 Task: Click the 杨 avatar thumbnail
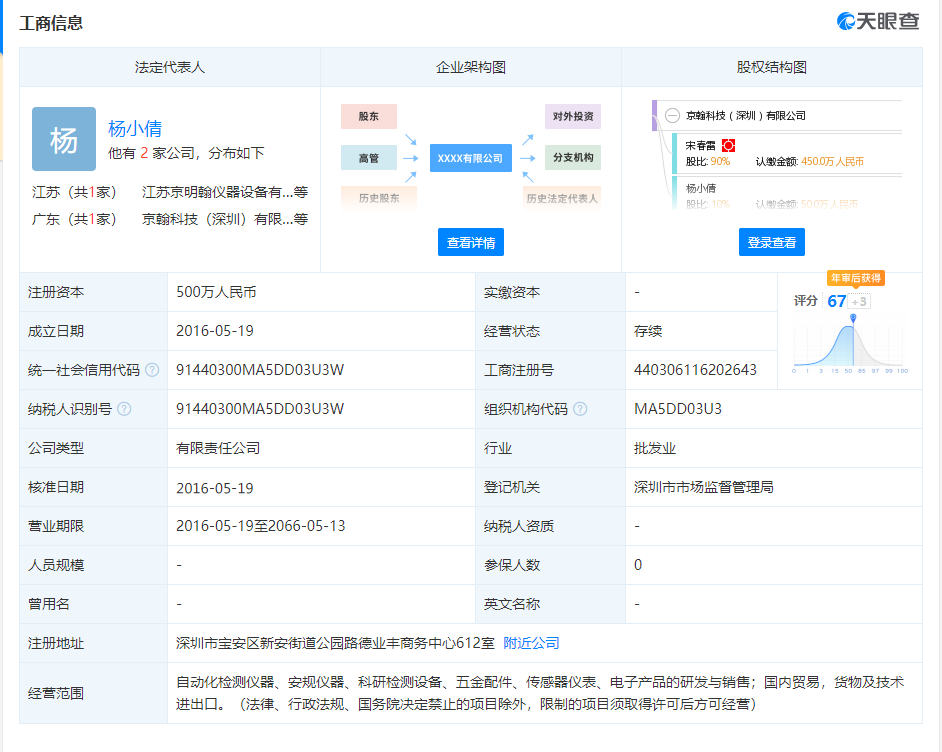pos(64,139)
